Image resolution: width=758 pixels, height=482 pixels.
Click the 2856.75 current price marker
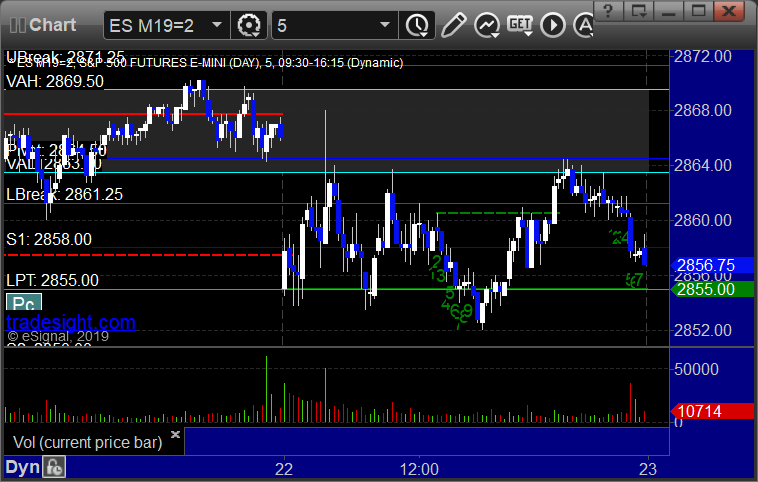(712, 265)
